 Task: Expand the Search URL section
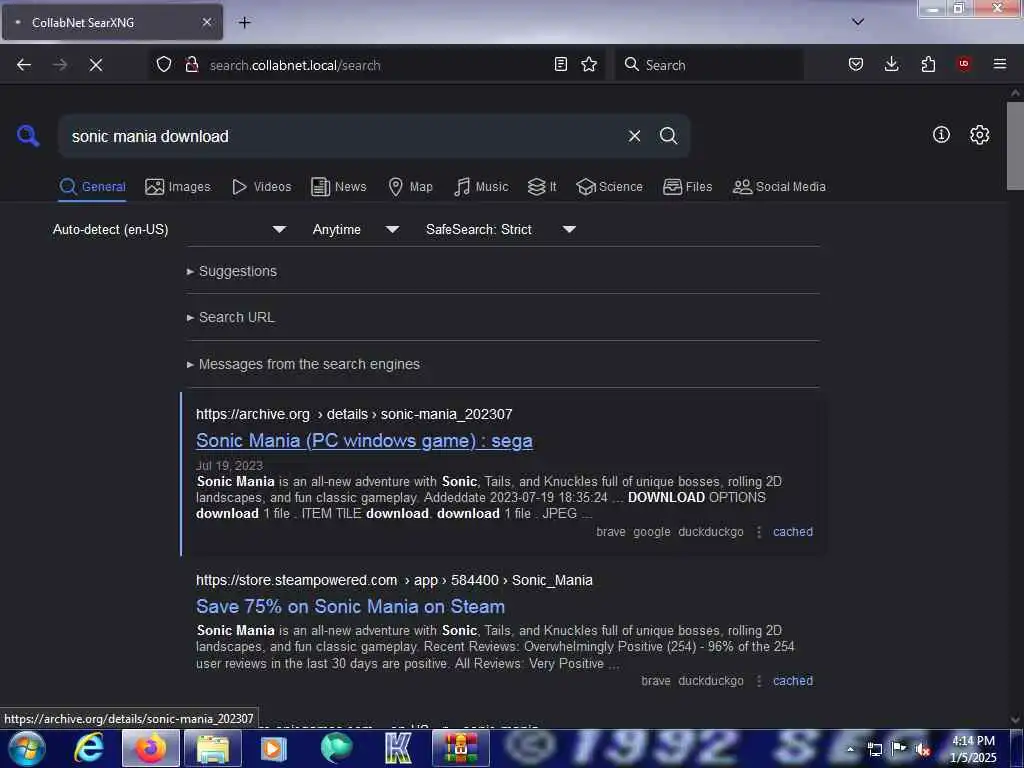pos(231,317)
